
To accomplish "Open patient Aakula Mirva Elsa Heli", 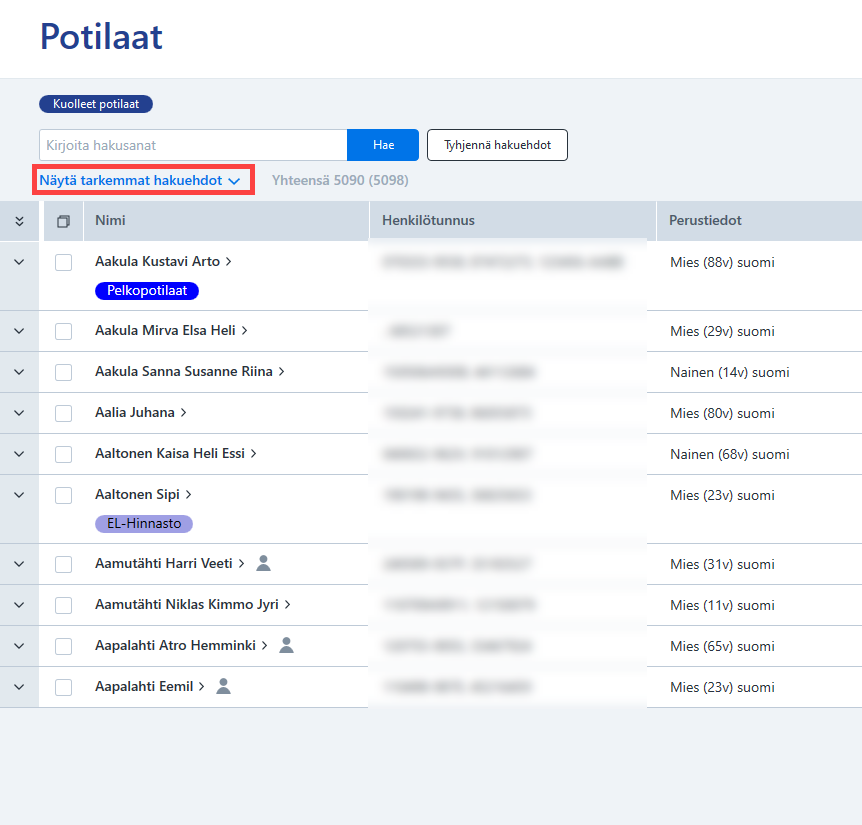I will (x=172, y=330).
